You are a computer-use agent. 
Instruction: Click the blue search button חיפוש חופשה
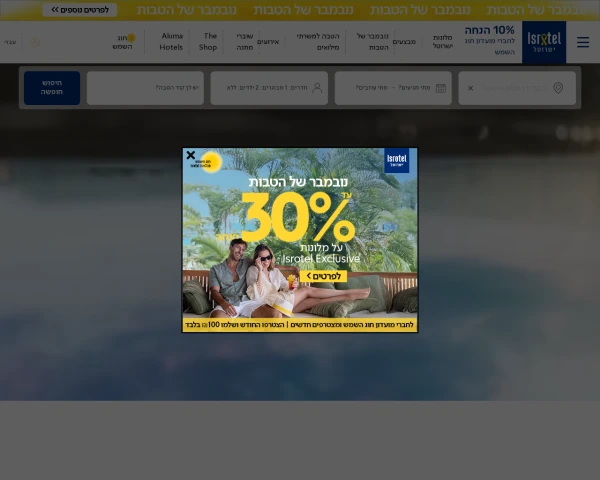tap(52, 88)
